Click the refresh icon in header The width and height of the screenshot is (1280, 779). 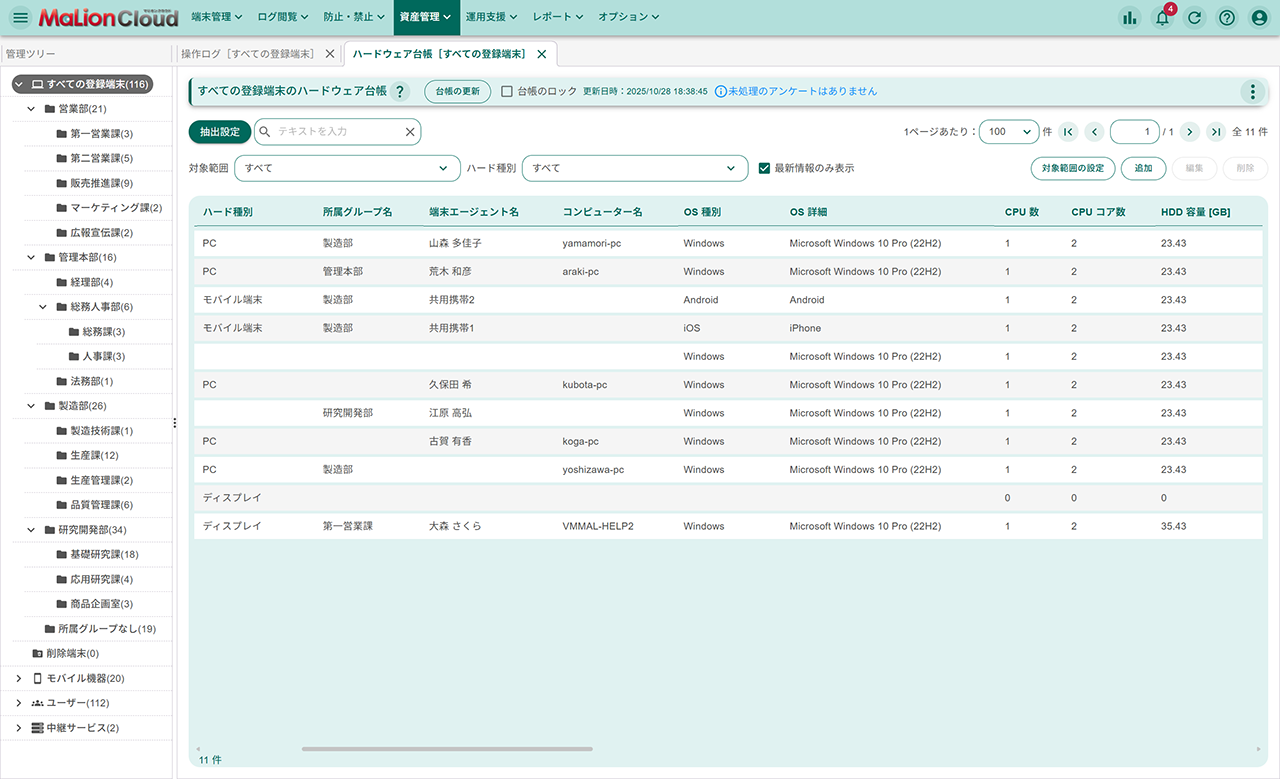(x=1194, y=17)
